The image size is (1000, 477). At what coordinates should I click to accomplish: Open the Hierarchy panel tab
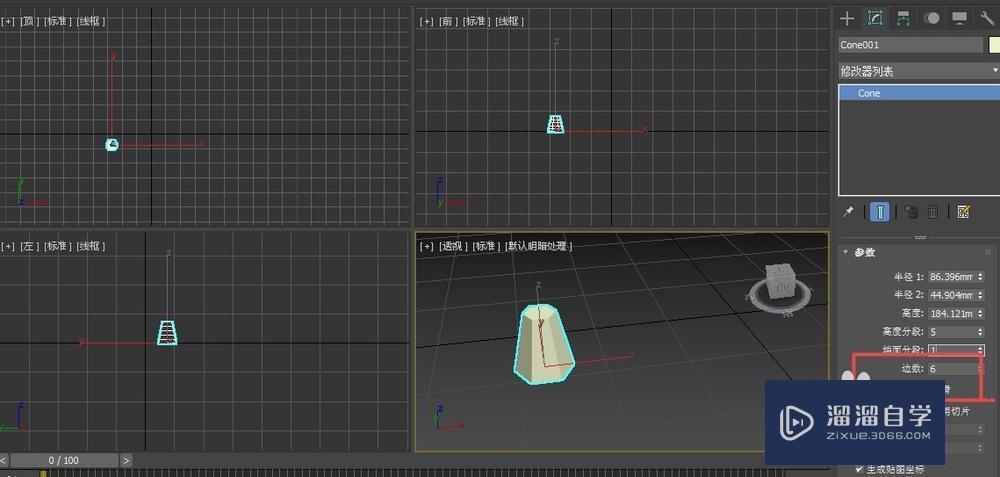point(902,18)
